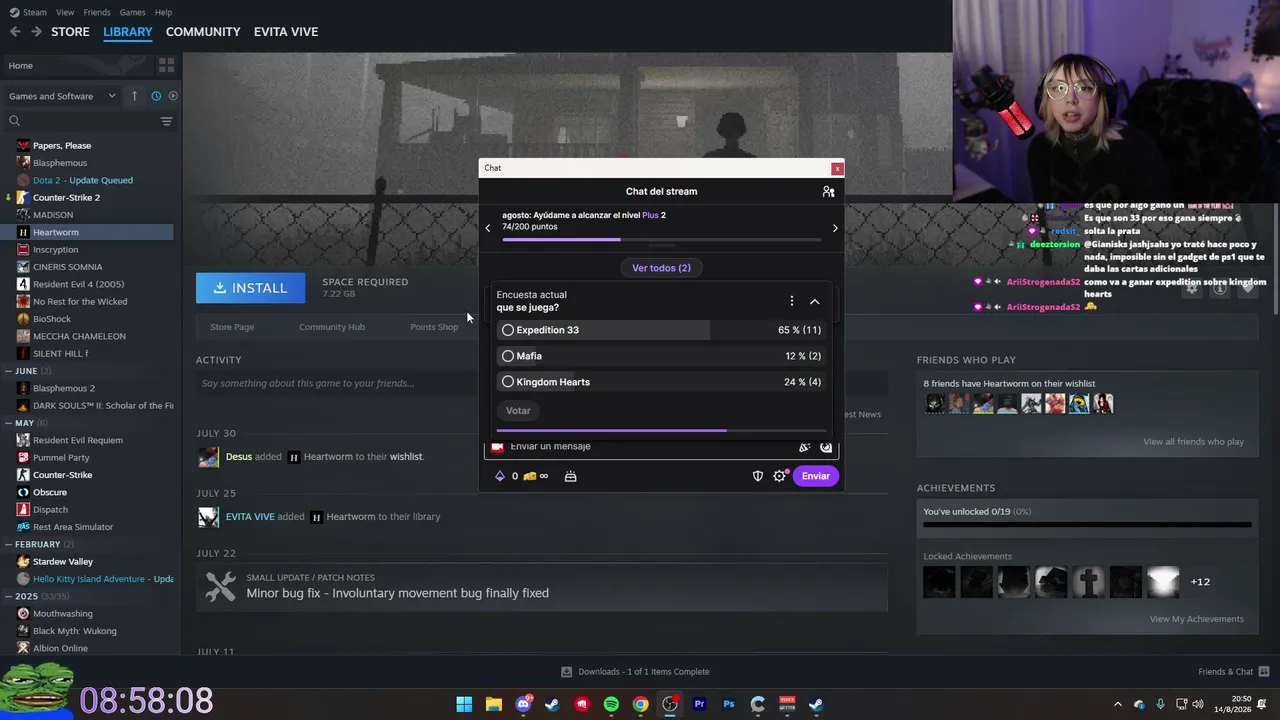Click the activity comment input field
Image resolution: width=1280 pixels, height=720 pixels.
click(x=542, y=383)
